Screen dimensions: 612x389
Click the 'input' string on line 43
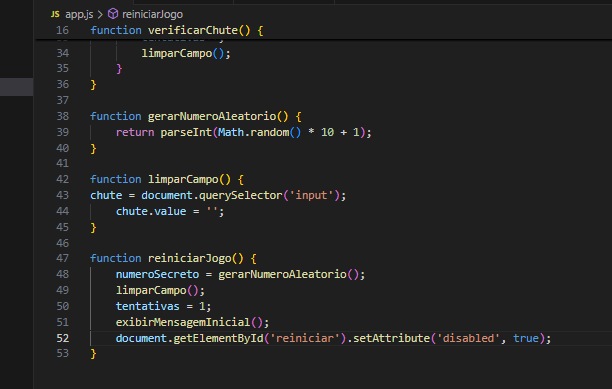(311, 195)
